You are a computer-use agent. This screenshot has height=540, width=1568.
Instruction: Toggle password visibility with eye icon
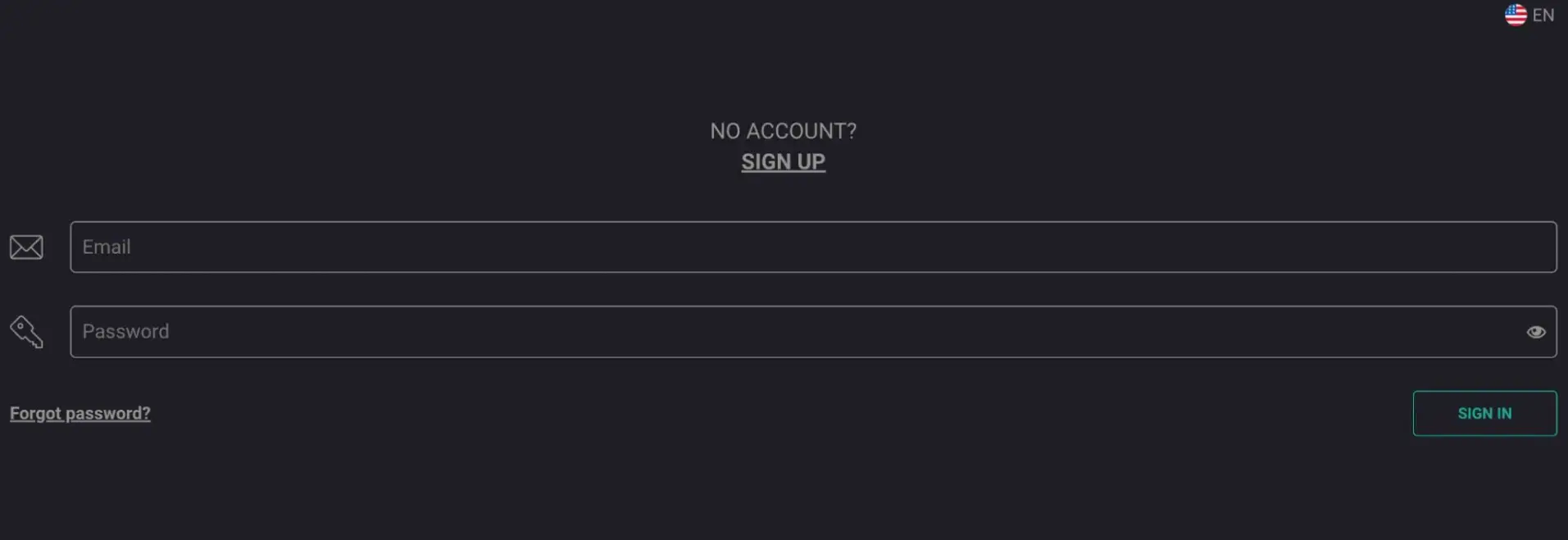1535,332
